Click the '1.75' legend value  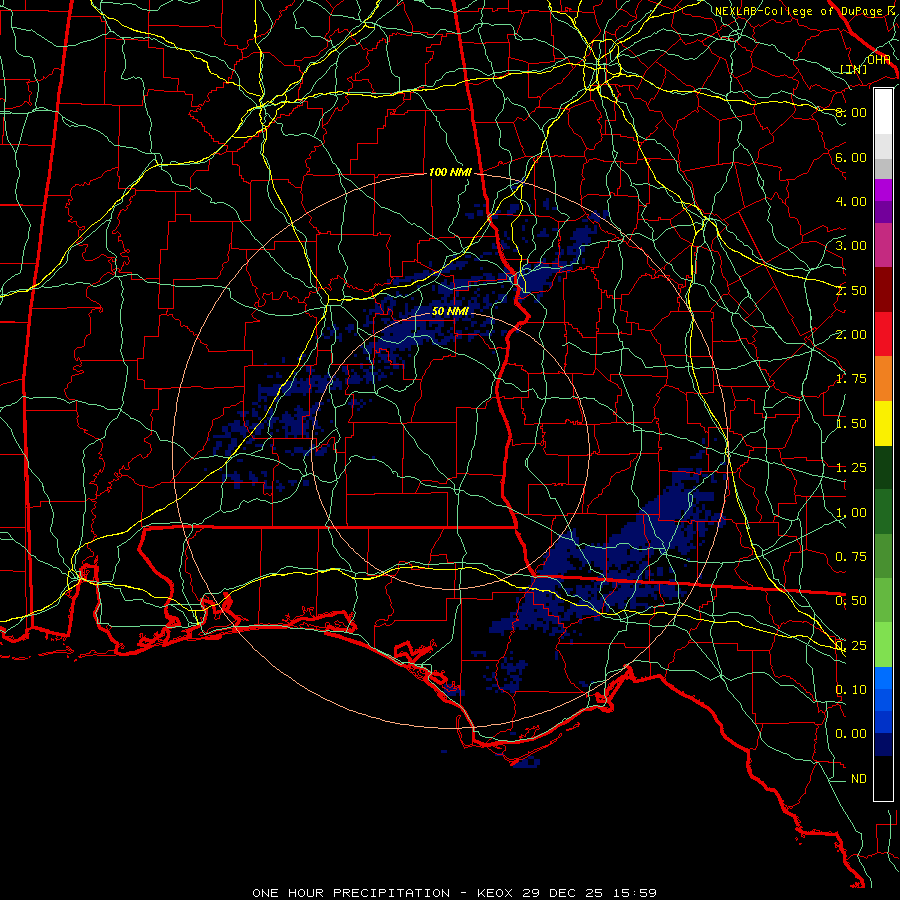tap(851, 379)
